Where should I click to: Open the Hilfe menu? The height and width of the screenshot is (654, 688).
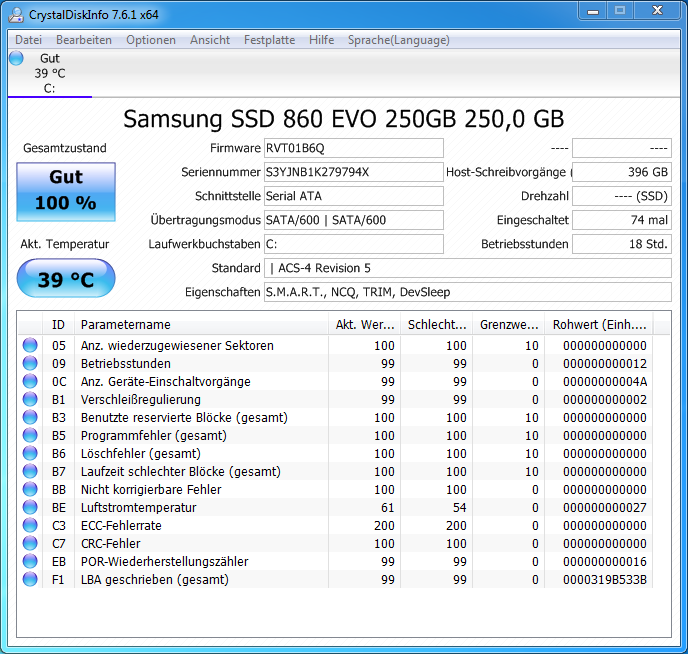click(x=321, y=40)
